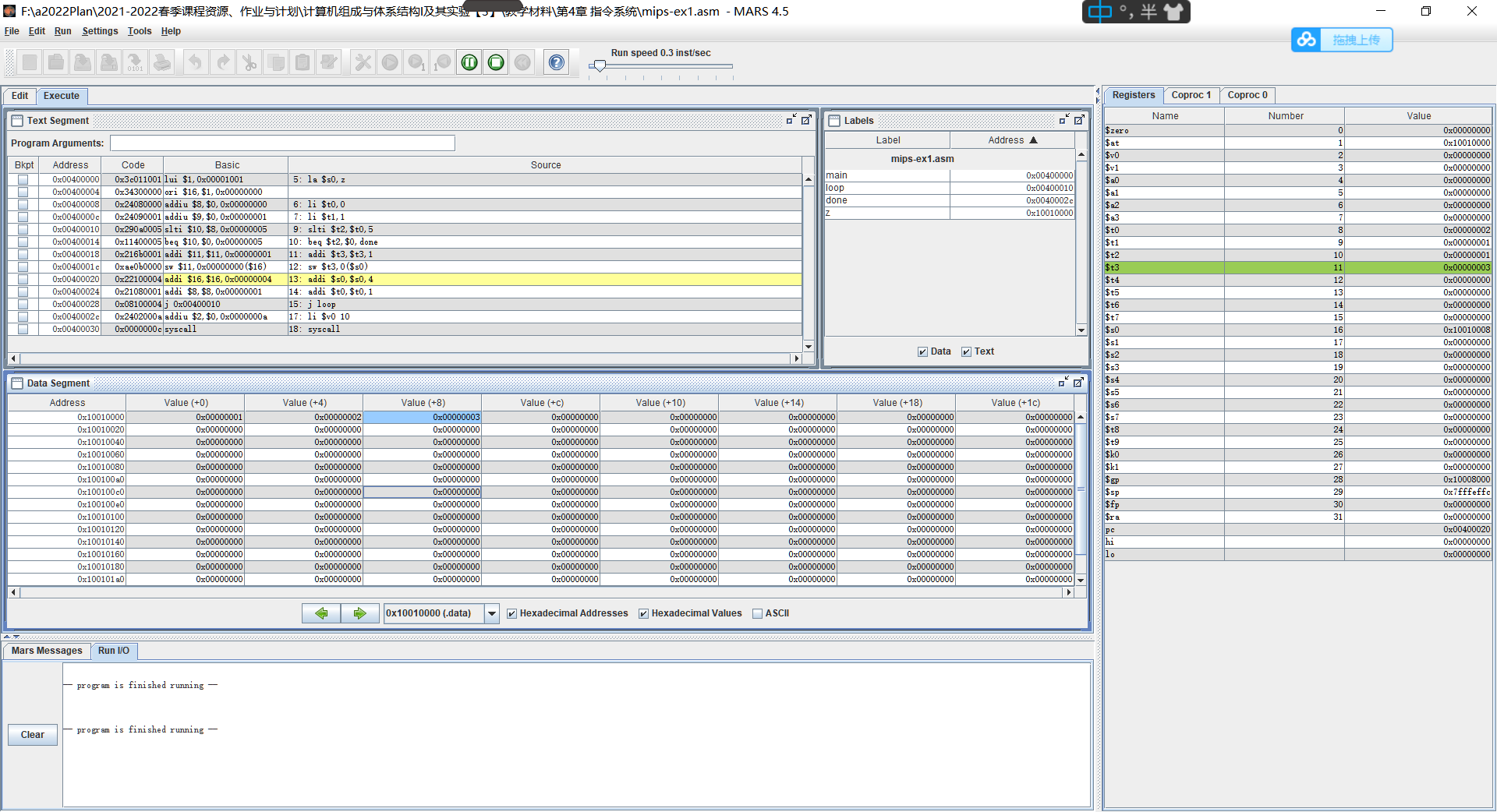The width and height of the screenshot is (1497, 812).
Task: Go to previous data segment address range
Action: click(321, 613)
